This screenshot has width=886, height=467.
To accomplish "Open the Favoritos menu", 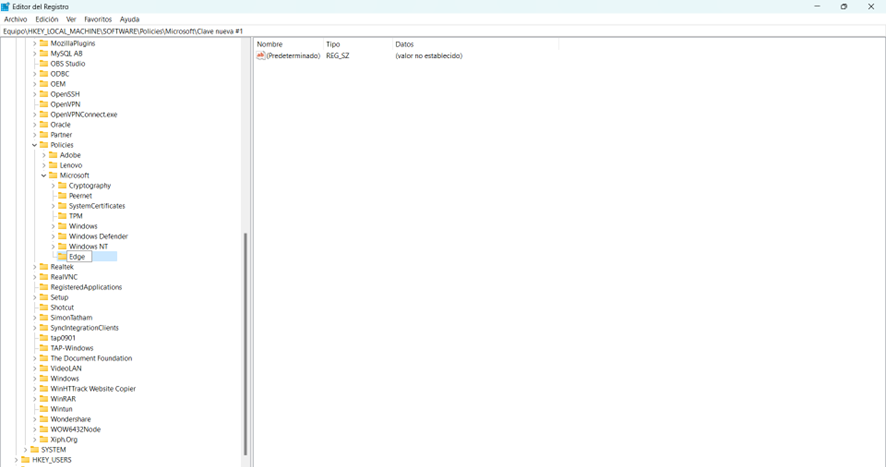I will click(98, 19).
